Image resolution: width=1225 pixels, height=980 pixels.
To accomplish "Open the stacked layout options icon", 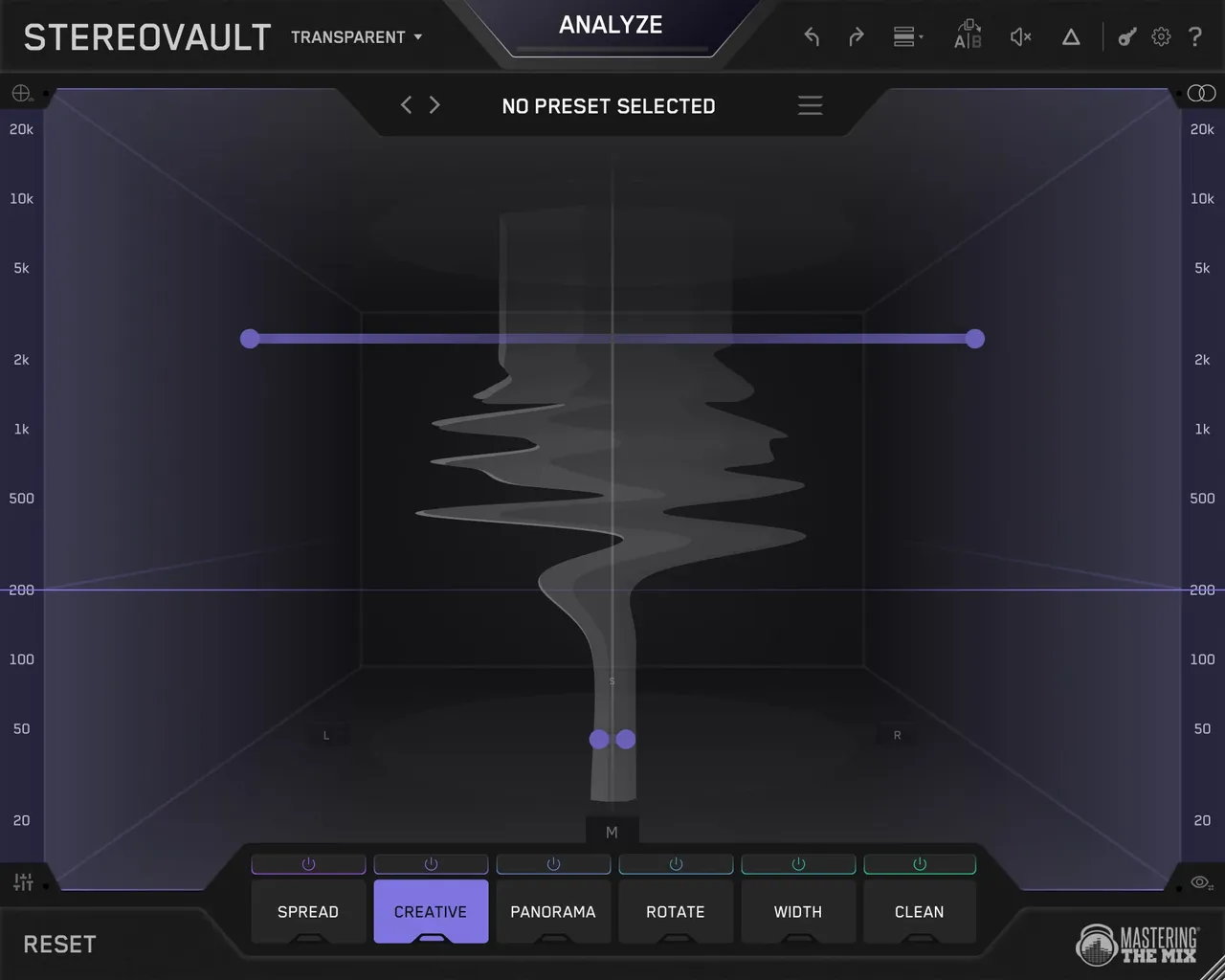I will 907,37.
